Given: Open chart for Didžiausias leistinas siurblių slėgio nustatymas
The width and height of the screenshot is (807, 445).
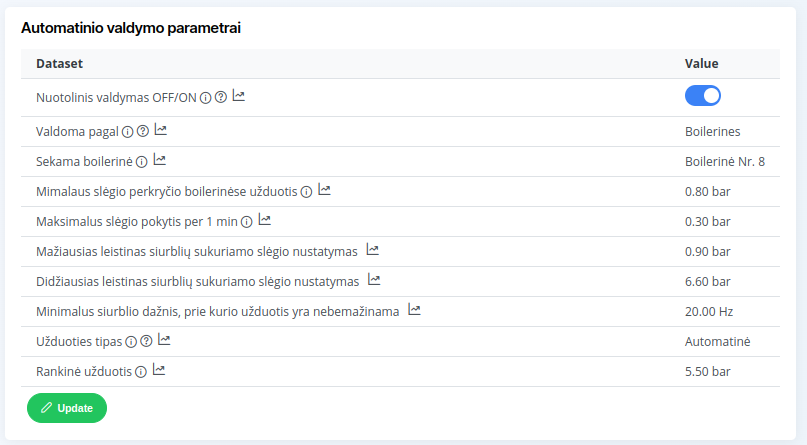Looking at the screenshot, I should pyautogui.click(x=374, y=280).
